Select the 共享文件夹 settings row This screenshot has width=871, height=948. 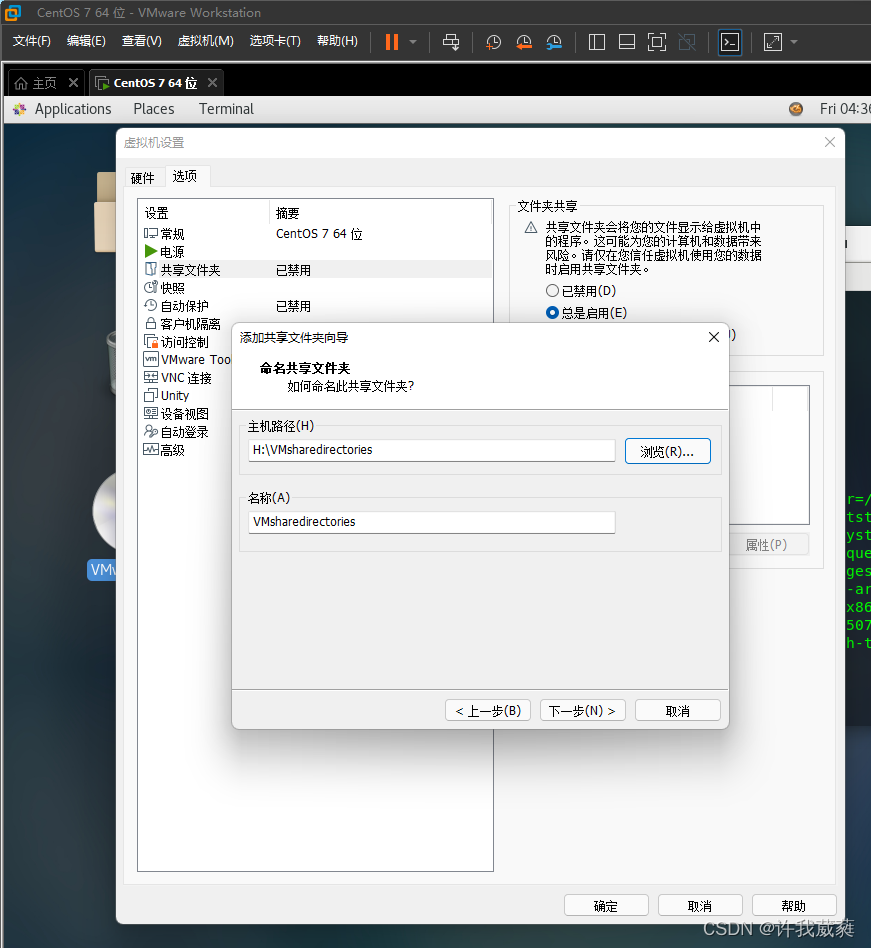pyautogui.click(x=314, y=270)
